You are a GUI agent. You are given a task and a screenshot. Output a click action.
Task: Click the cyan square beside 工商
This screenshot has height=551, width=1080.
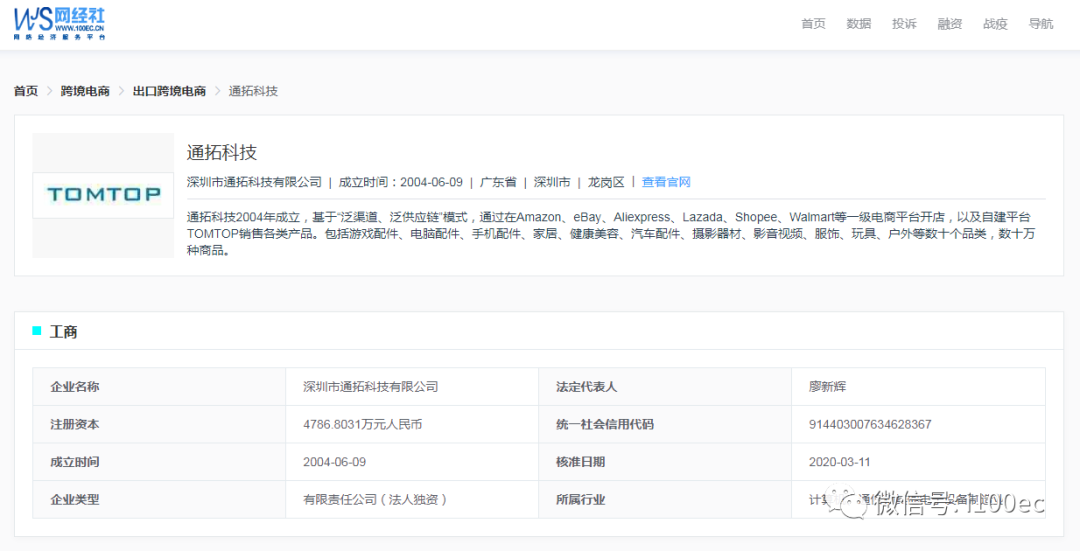tap(37, 331)
